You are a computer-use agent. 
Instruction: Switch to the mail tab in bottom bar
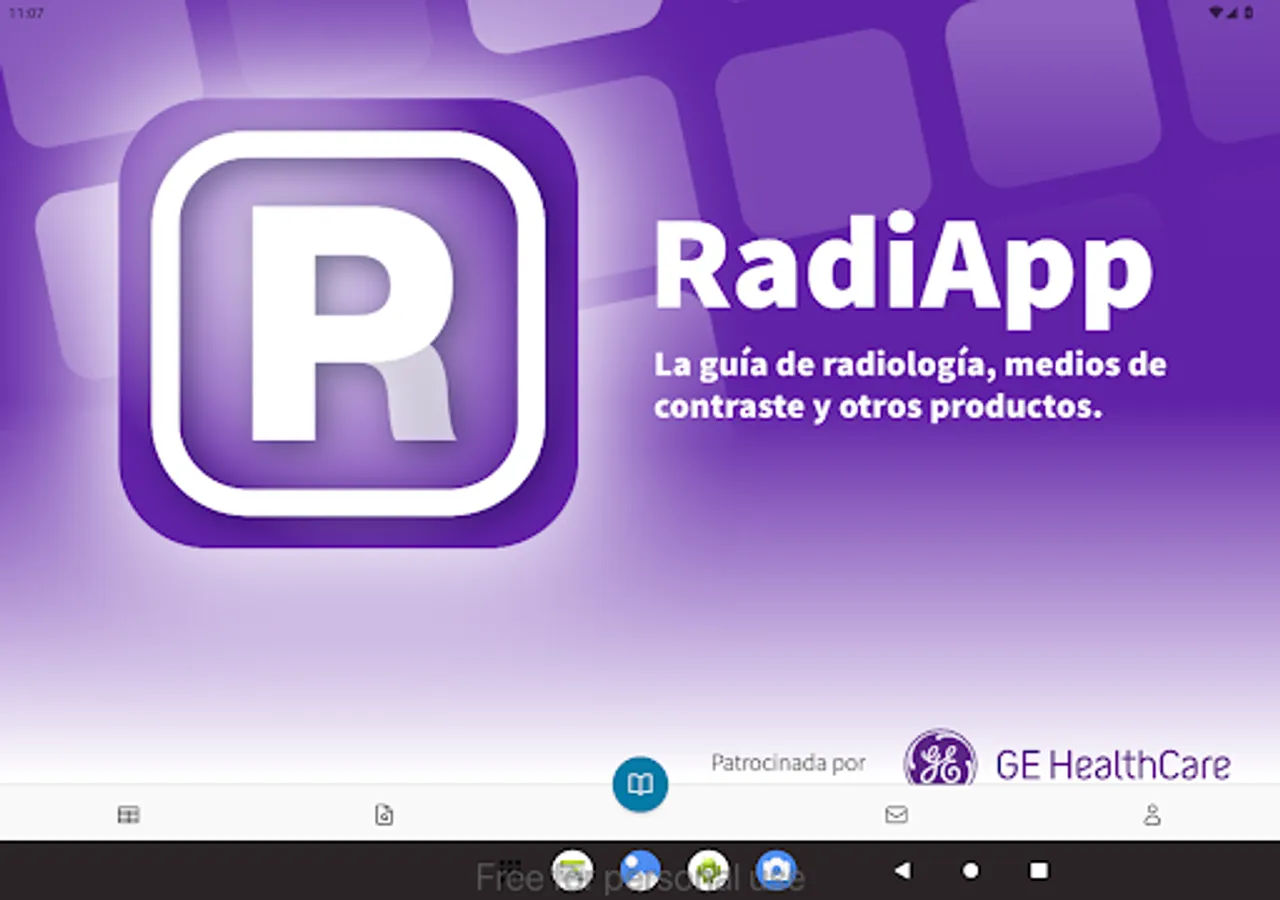896,816
